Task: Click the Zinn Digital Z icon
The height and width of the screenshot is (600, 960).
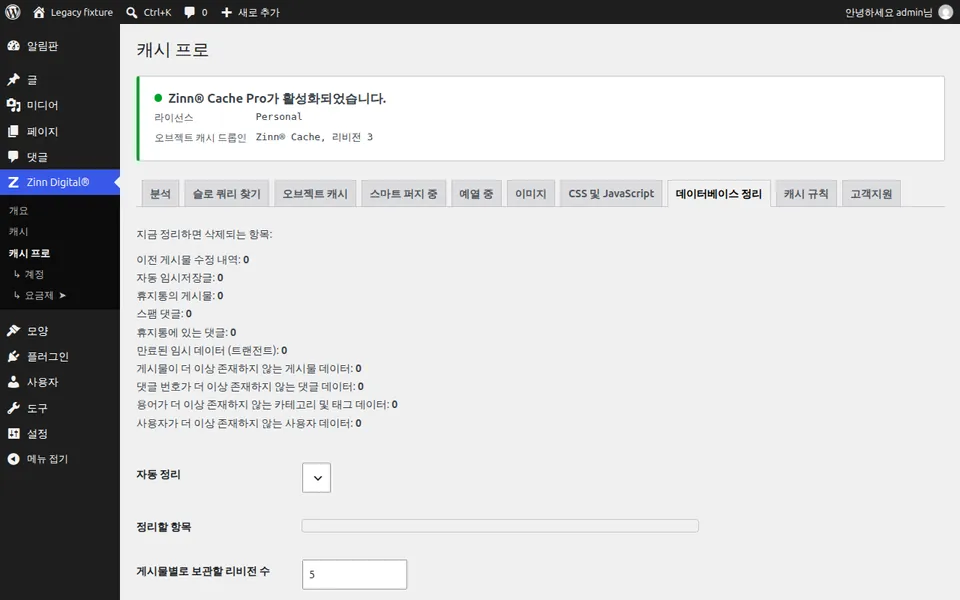Action: tap(13, 182)
